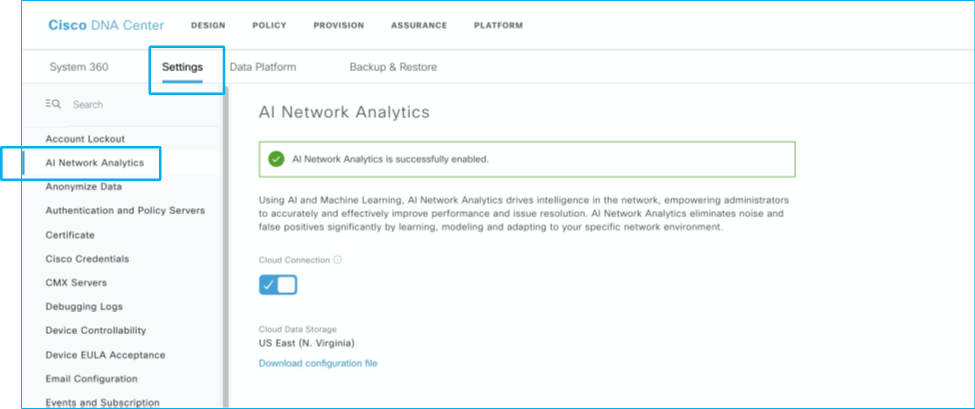Viewport: 975px width, 409px height.
Task: Switch to the System 360 tab
Action: click(79, 67)
